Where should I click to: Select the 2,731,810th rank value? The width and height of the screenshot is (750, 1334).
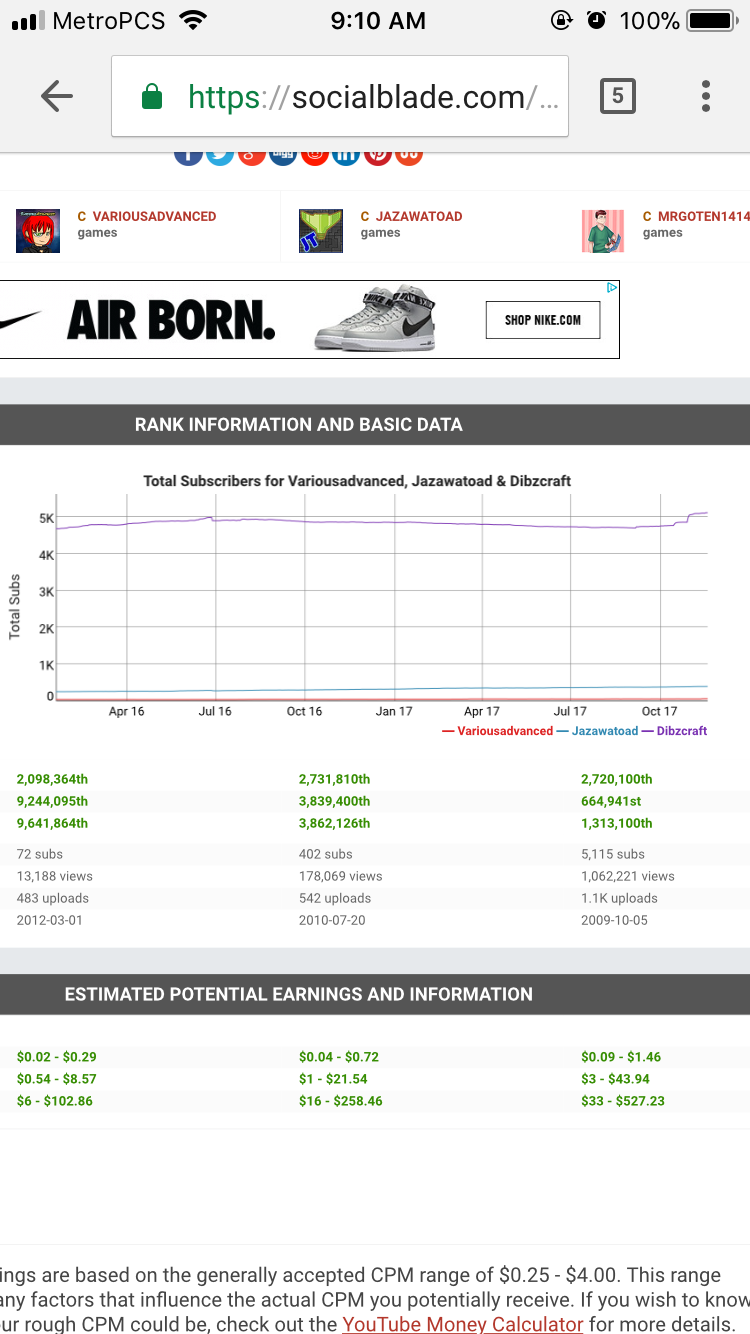coord(334,779)
